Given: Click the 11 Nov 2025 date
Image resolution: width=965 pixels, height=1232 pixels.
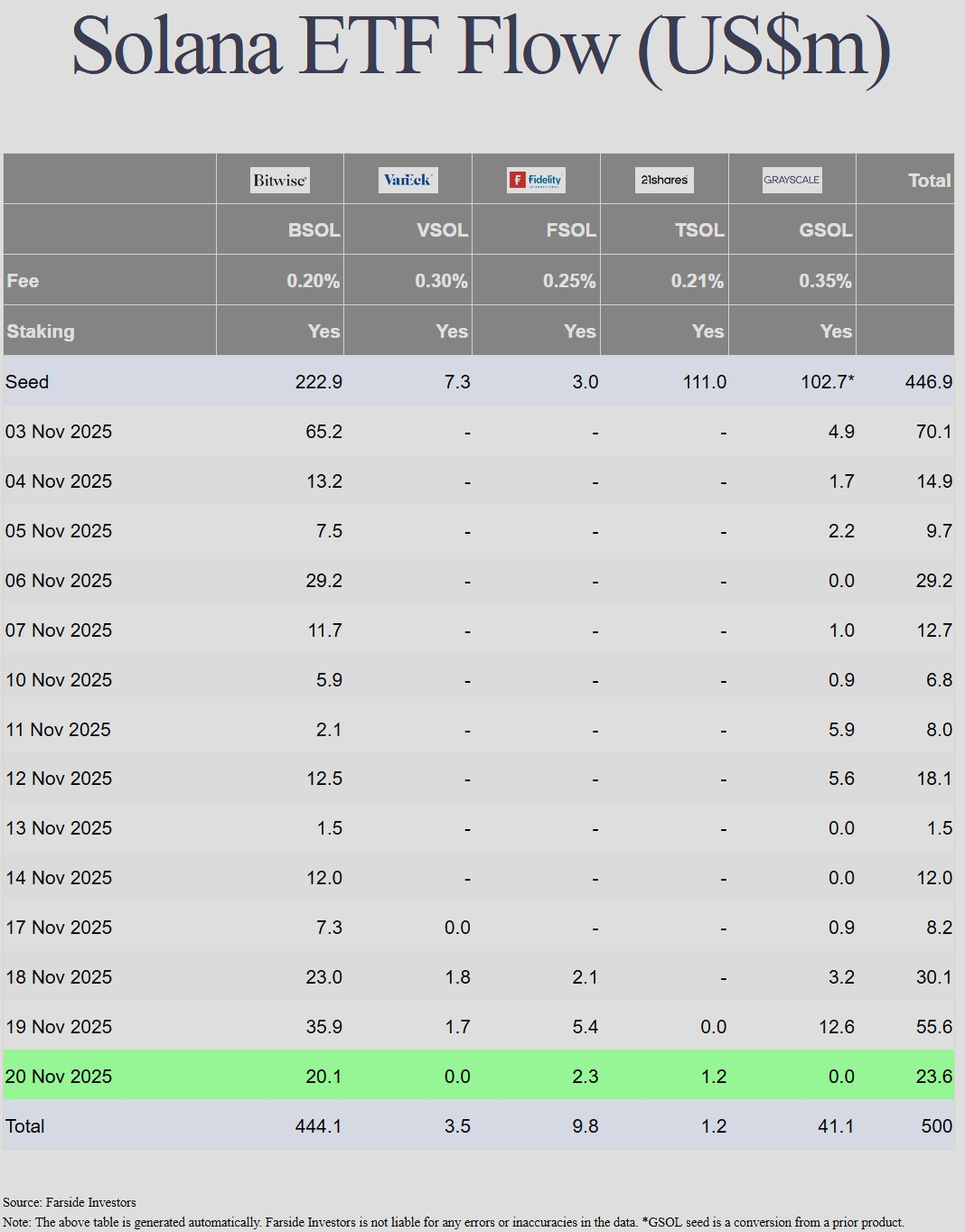Looking at the screenshot, I should (58, 730).
